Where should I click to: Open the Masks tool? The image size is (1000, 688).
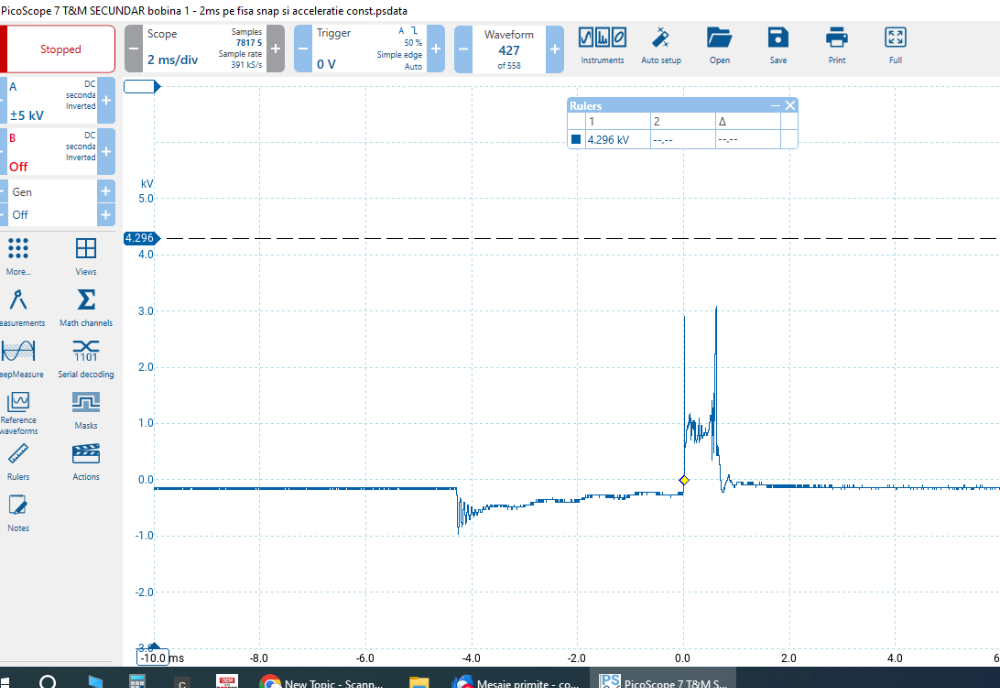coord(86,409)
